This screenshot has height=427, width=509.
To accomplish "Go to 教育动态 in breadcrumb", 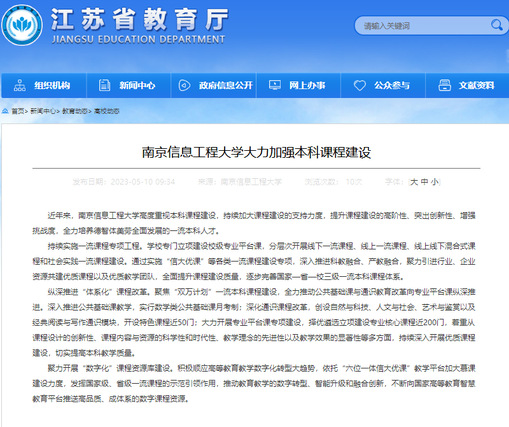I will tap(75, 111).
